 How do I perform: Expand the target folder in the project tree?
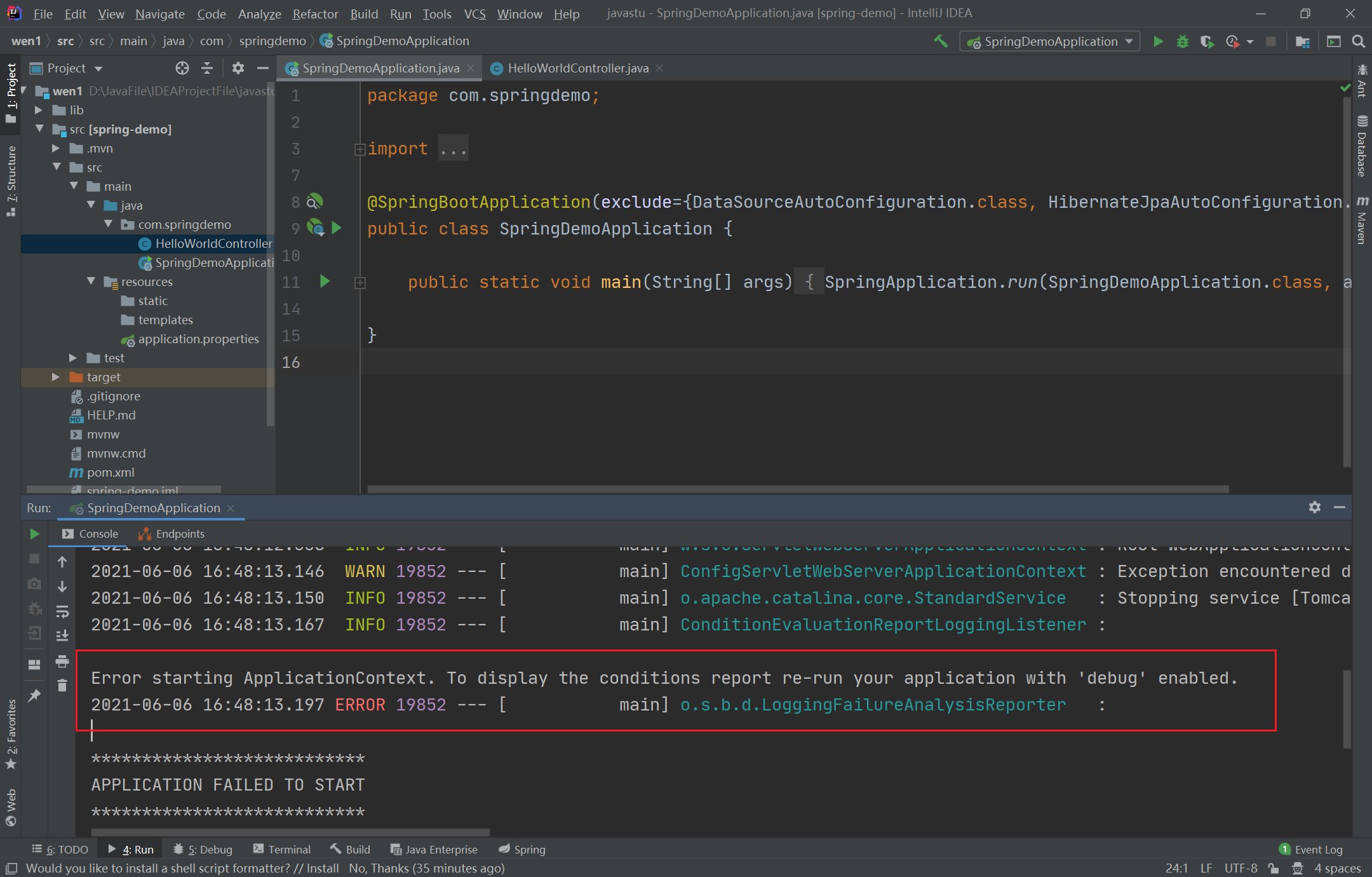[56, 377]
